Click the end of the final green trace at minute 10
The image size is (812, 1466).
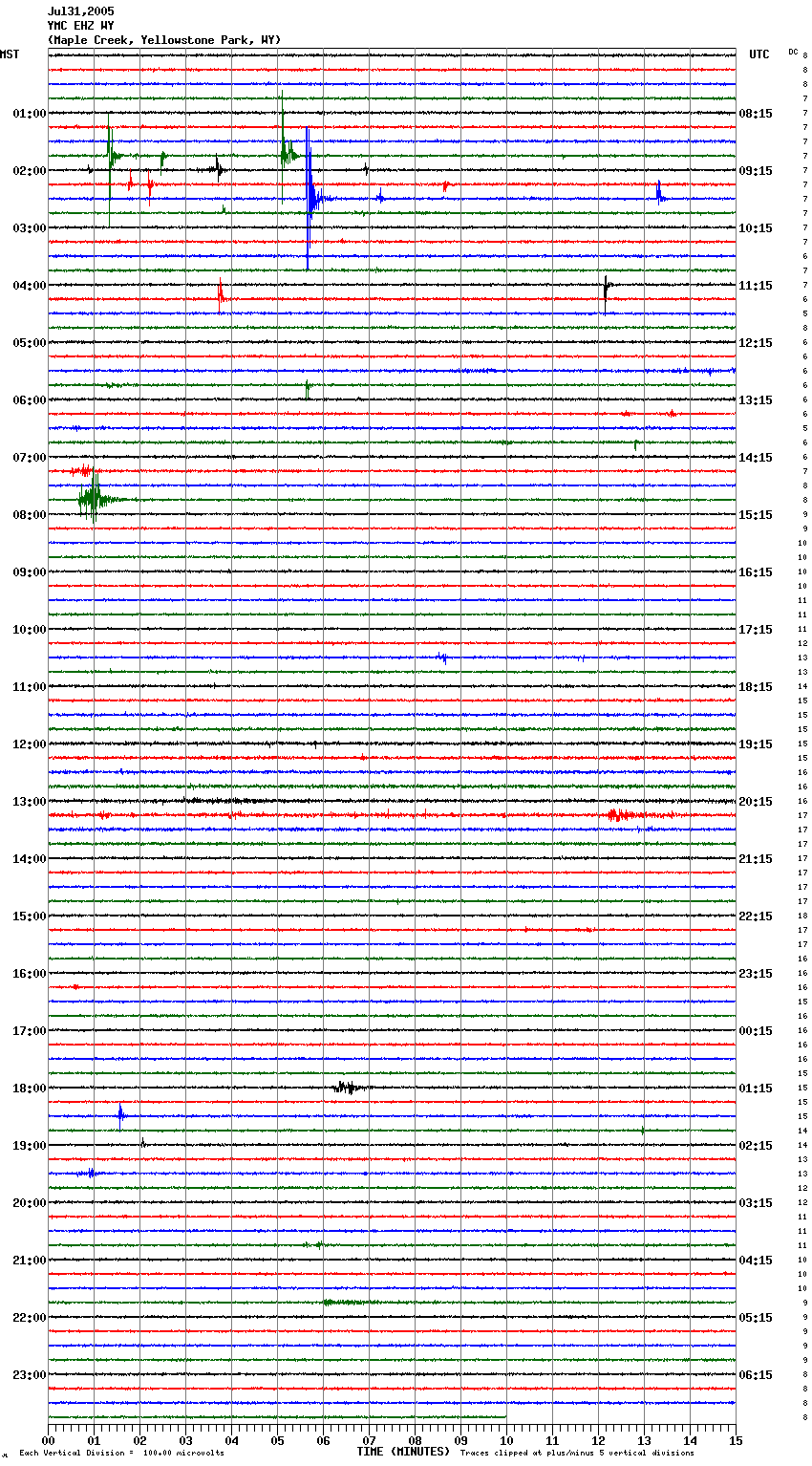click(505, 1417)
